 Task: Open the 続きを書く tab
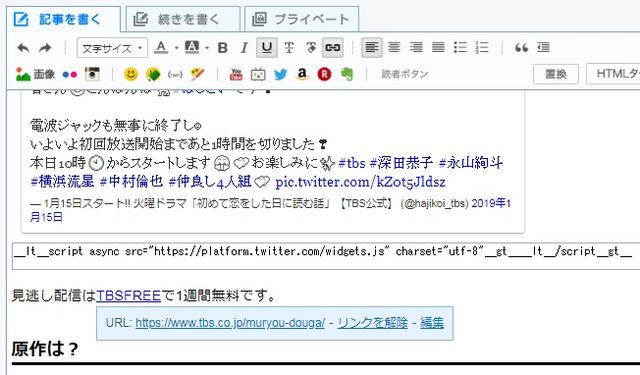pyautogui.click(x=182, y=19)
